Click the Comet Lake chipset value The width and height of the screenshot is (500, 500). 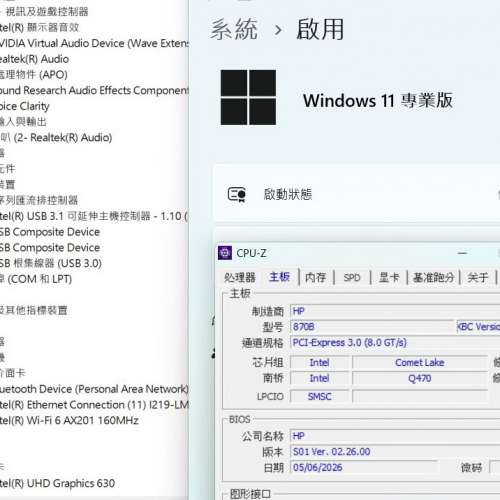pos(420,362)
